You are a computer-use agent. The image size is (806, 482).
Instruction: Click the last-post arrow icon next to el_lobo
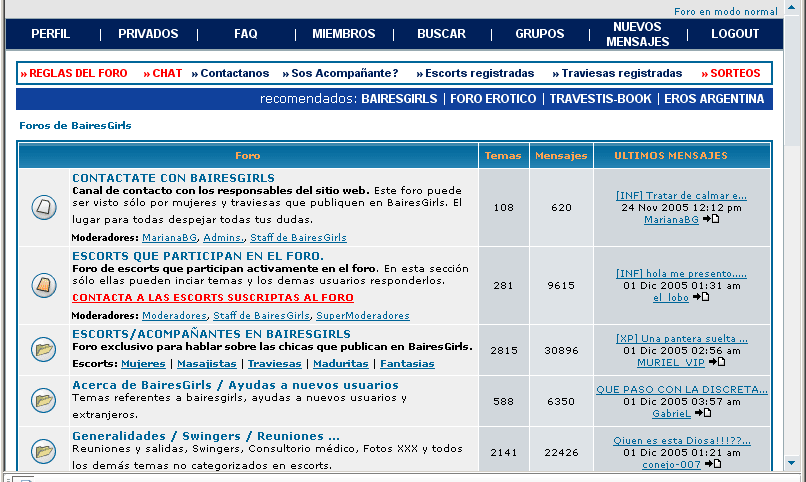(701, 297)
